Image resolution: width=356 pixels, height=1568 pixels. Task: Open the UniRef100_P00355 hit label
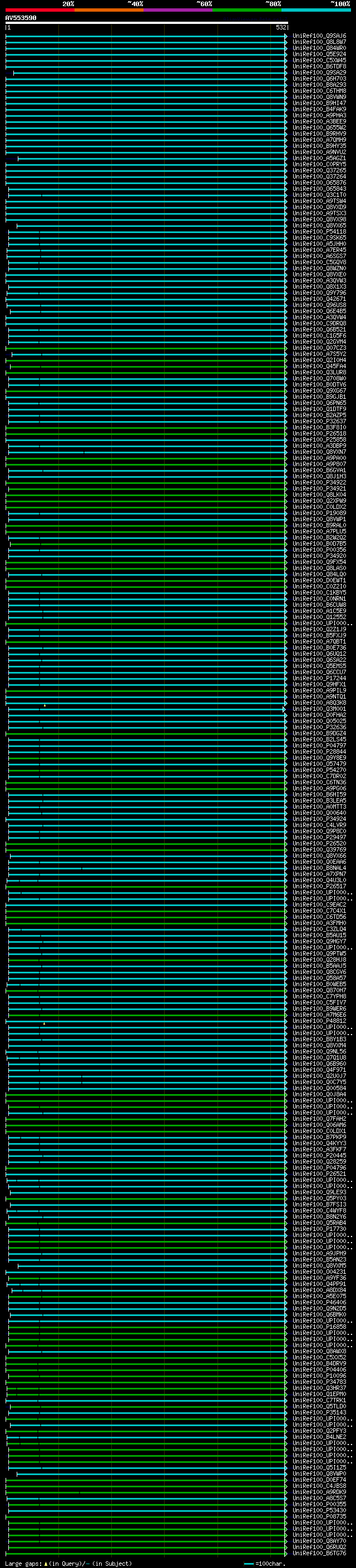pos(319,1504)
